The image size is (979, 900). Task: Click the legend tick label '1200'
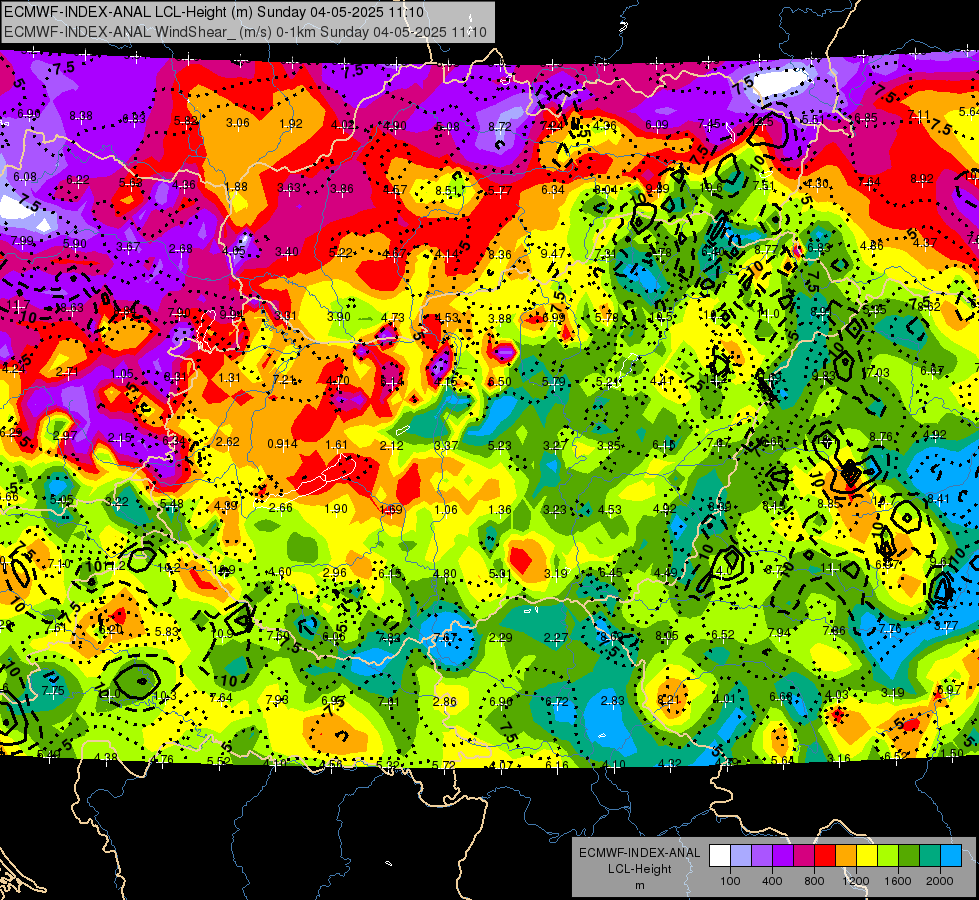[856, 881]
